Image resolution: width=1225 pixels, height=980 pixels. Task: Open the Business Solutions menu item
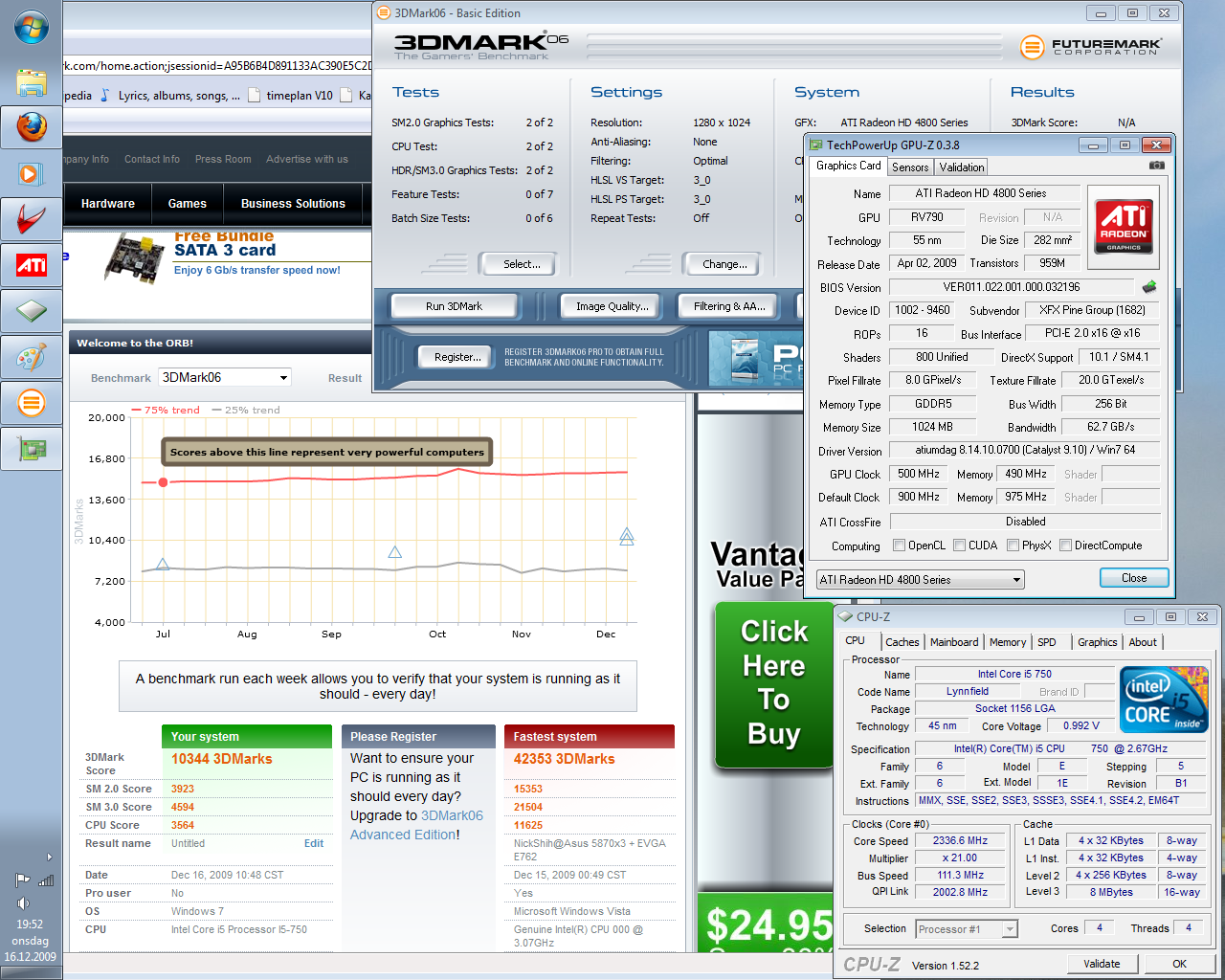(293, 204)
